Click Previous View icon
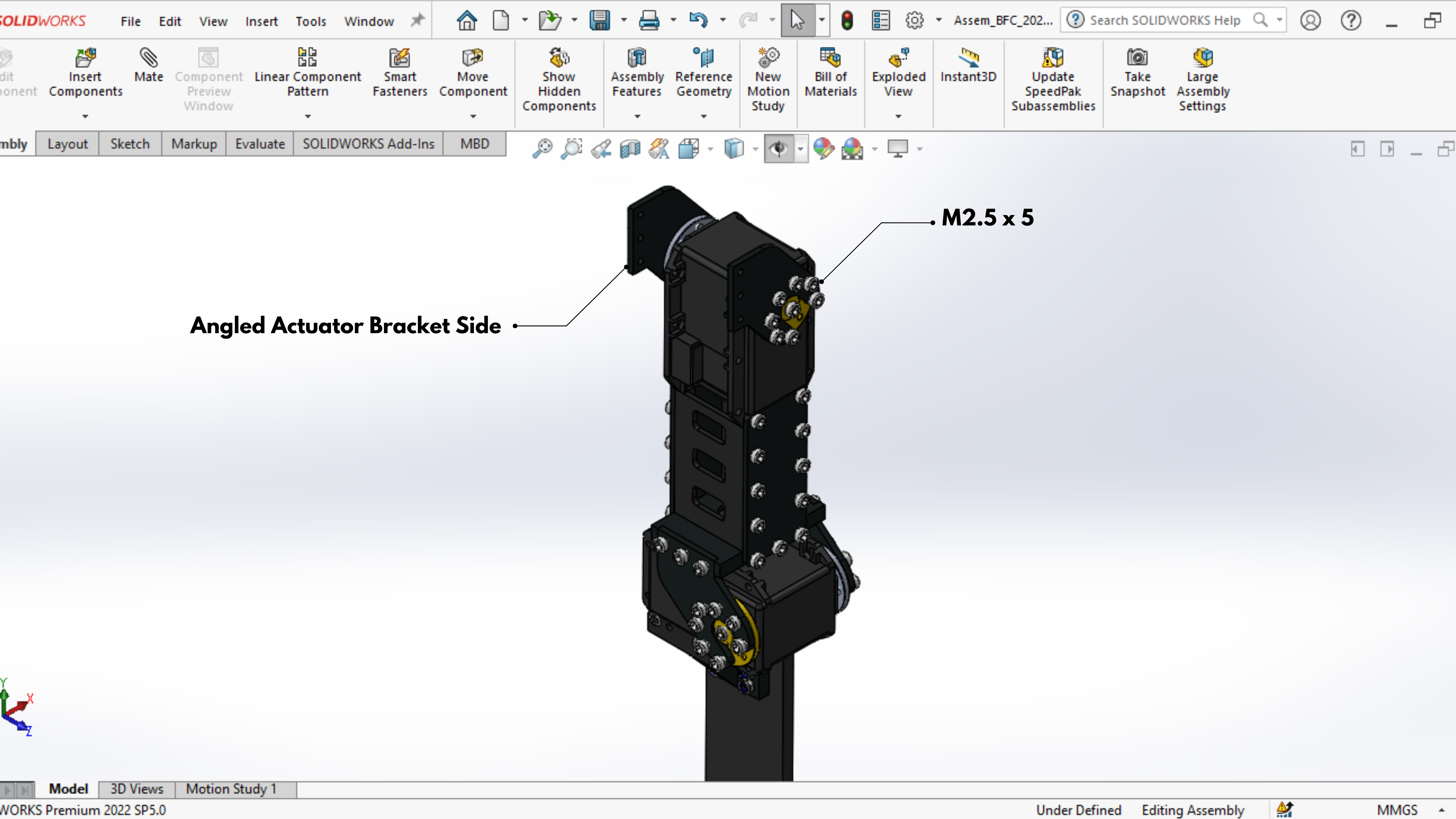This screenshot has height=819, width=1456. click(601, 149)
